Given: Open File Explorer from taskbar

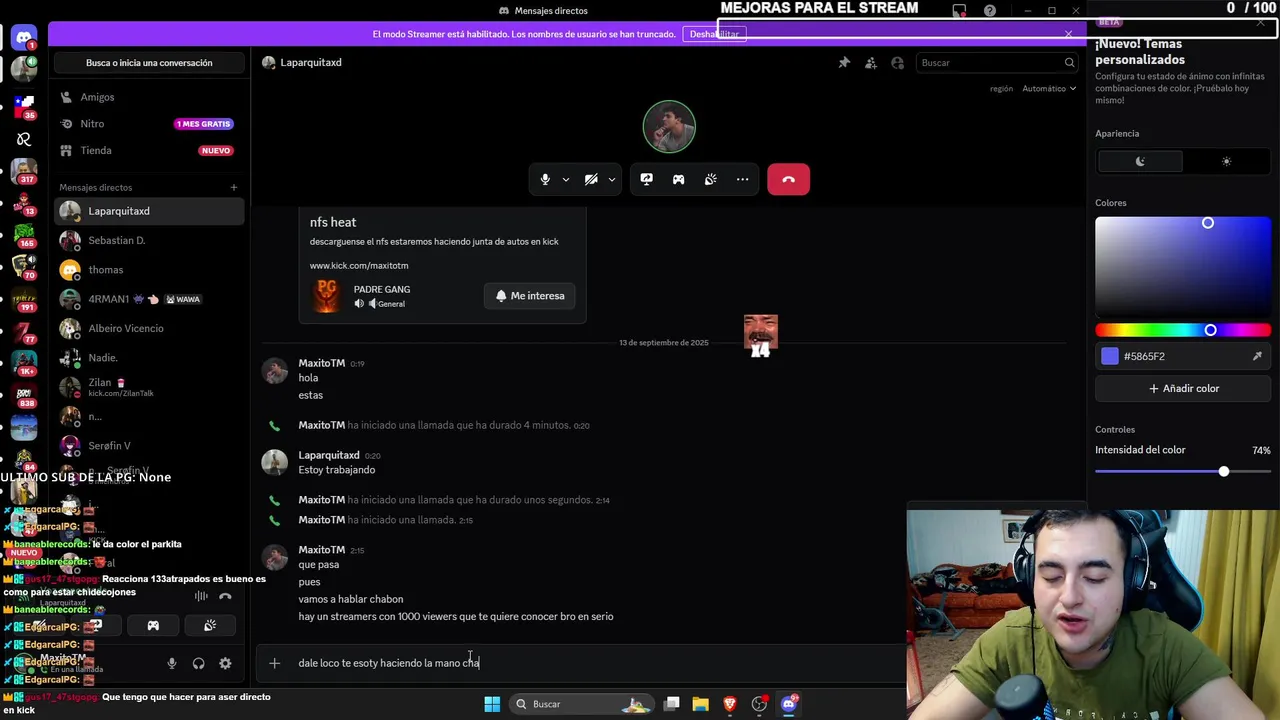Looking at the screenshot, I should click(x=701, y=704).
